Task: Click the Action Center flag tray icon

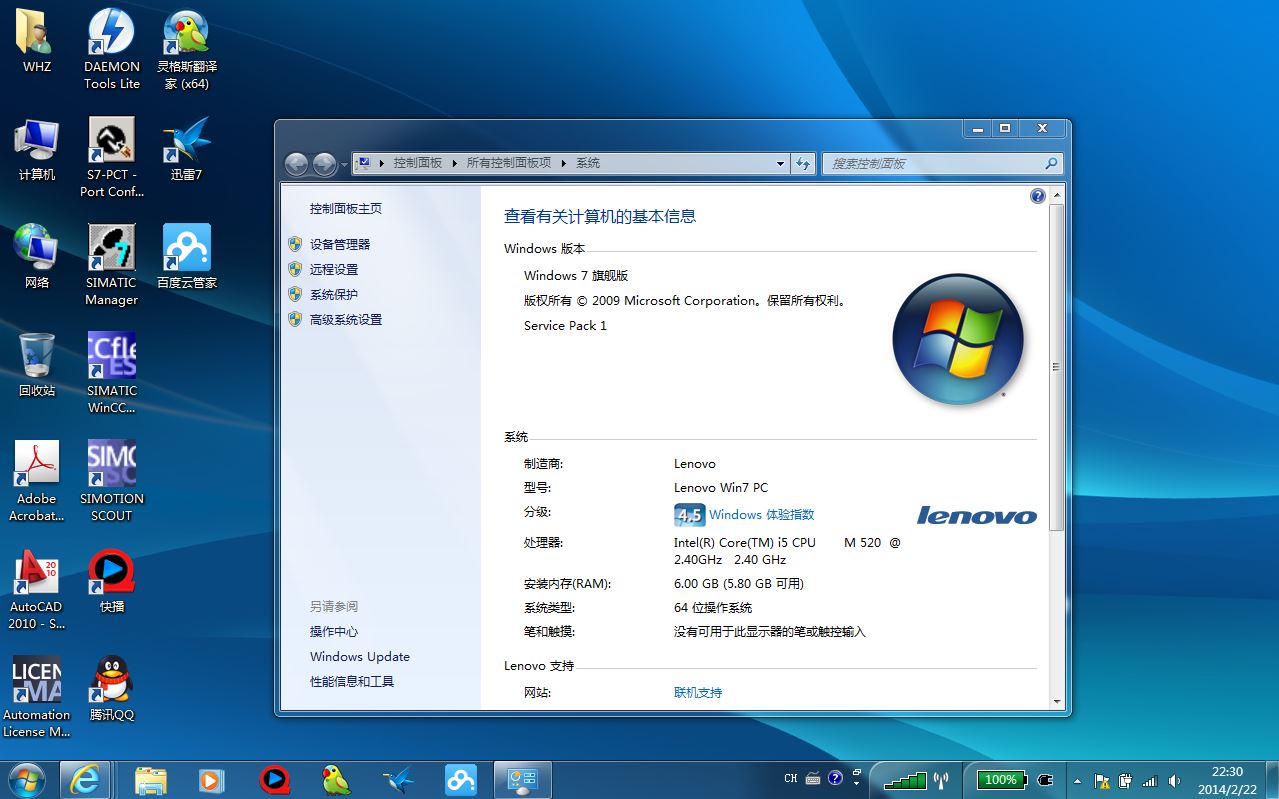Action: [1103, 781]
